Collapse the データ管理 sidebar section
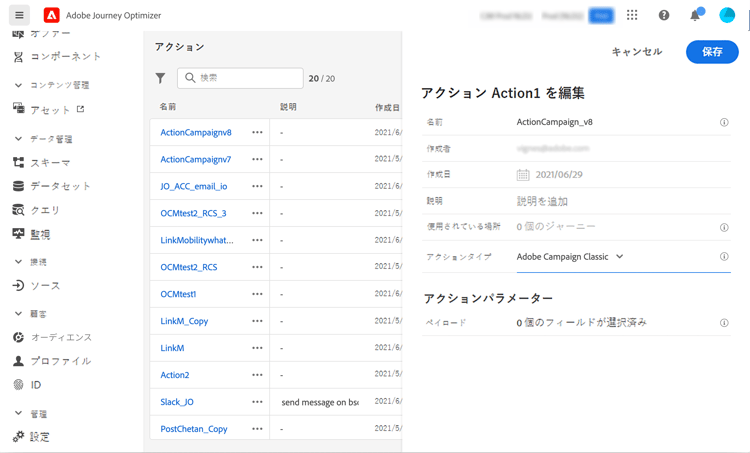This screenshot has width=750, height=453. (18, 139)
